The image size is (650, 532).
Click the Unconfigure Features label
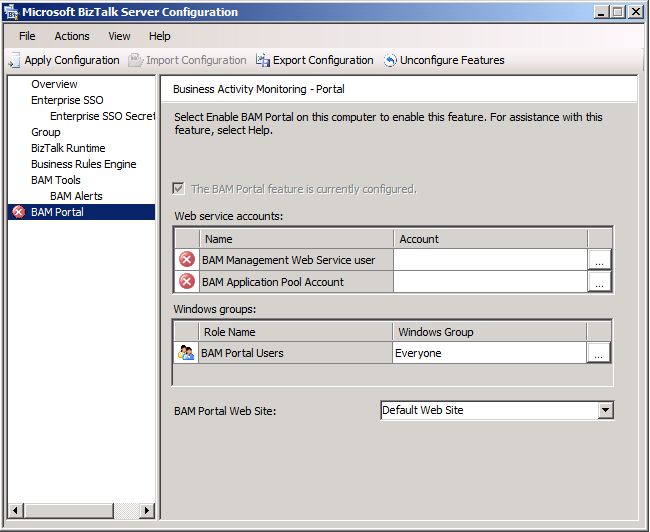pos(452,60)
